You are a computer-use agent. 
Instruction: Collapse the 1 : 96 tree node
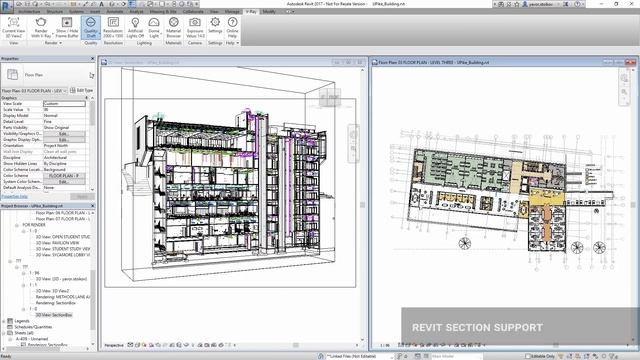point(23,273)
